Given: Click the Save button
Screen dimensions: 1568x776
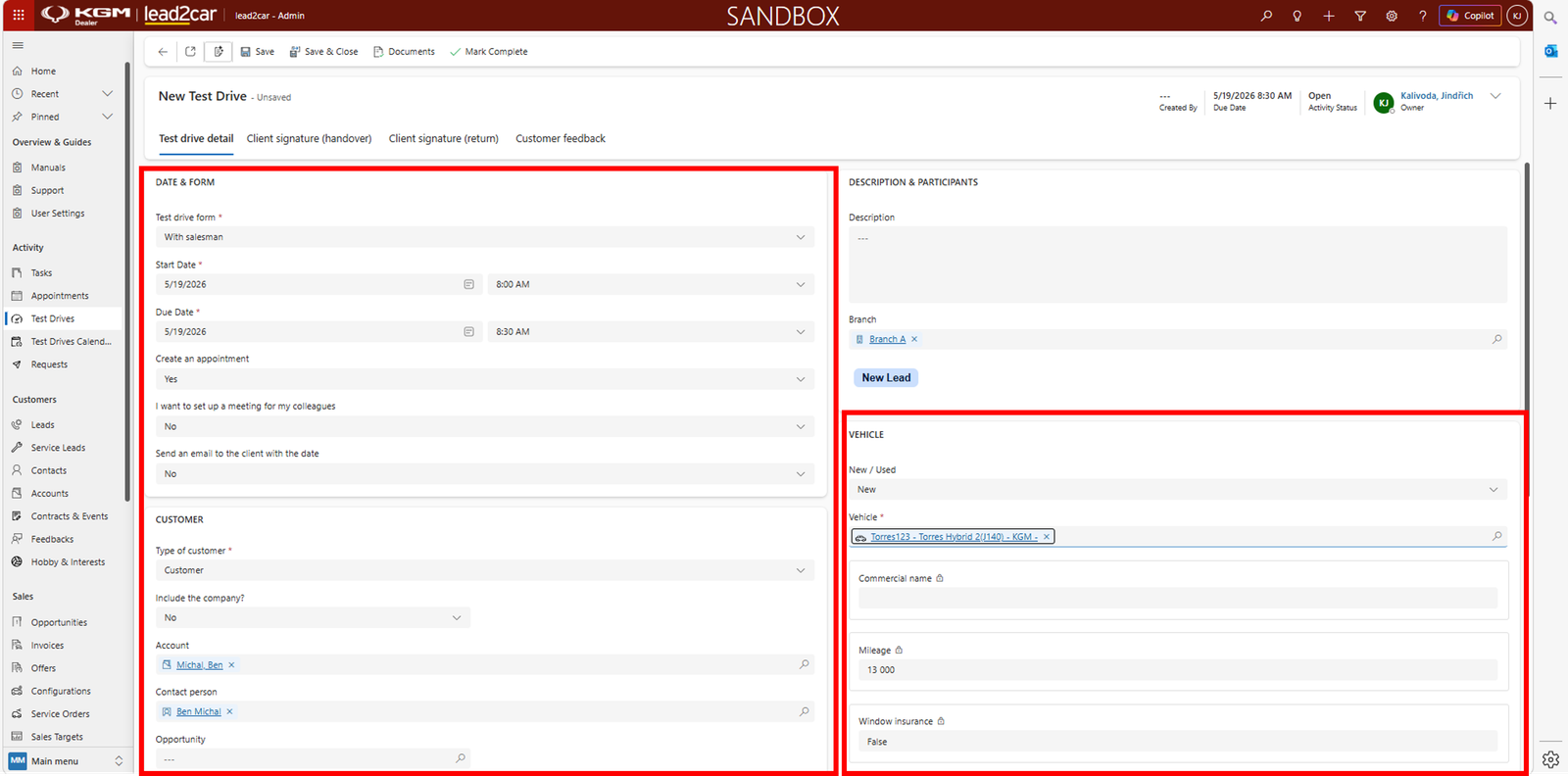Looking at the screenshot, I should [x=258, y=52].
